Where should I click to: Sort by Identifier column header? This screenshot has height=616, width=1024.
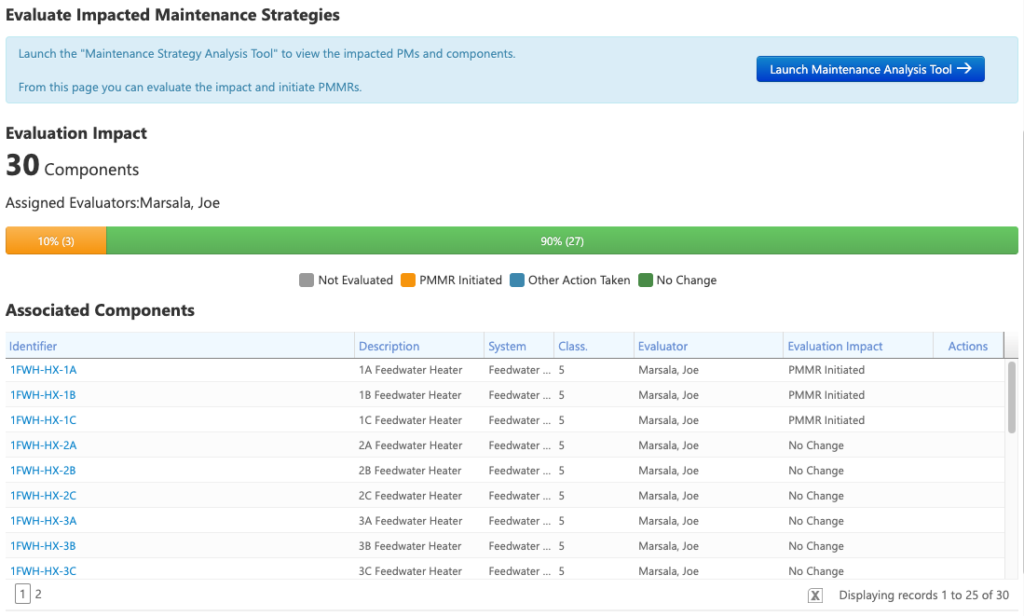(35, 346)
